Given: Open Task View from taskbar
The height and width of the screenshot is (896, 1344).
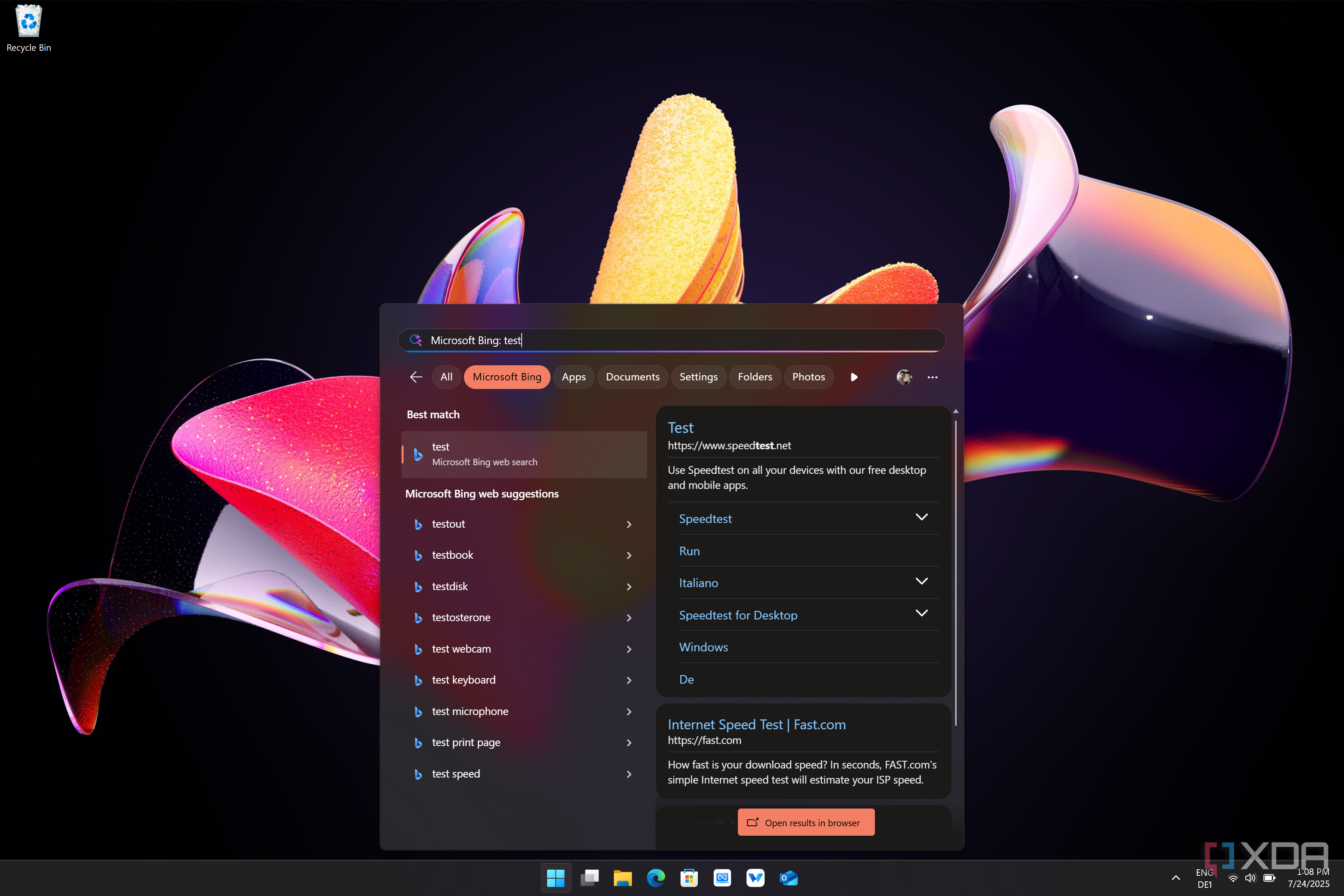Looking at the screenshot, I should pyautogui.click(x=590, y=878).
